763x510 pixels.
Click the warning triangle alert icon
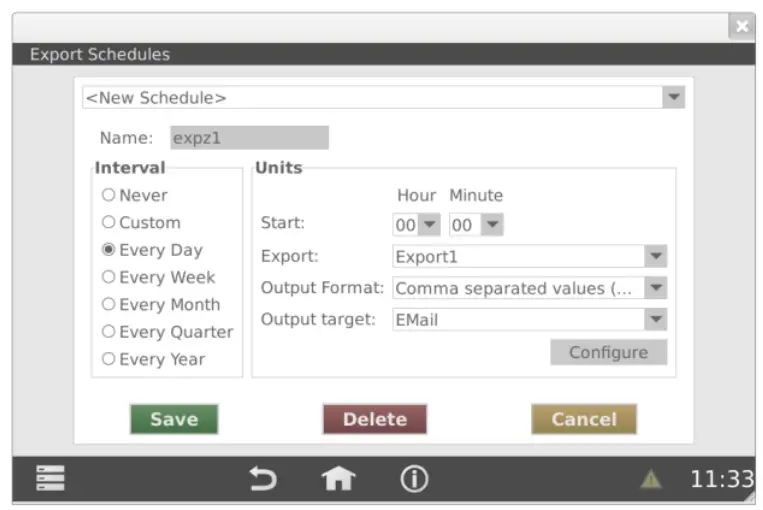pyautogui.click(x=651, y=480)
